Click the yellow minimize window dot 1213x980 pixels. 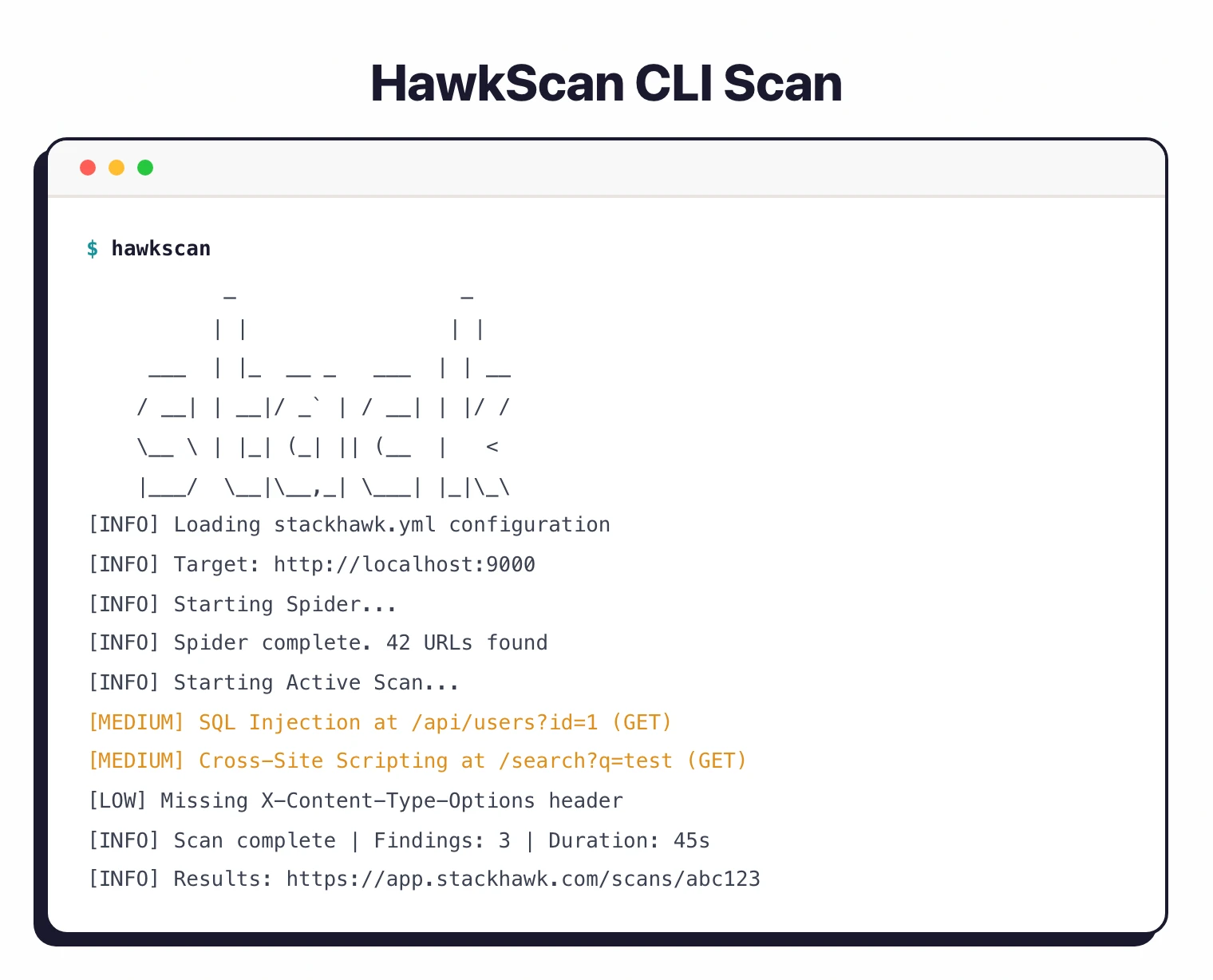(x=117, y=168)
